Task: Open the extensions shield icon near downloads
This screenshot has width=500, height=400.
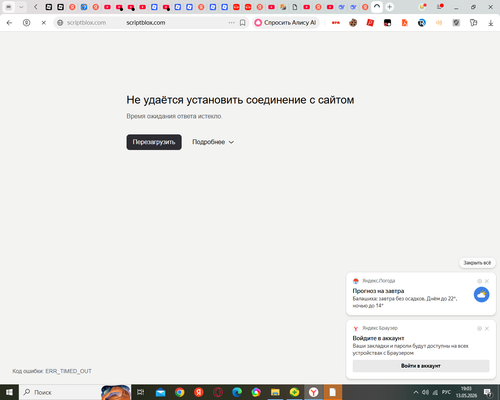Action: click(x=473, y=23)
